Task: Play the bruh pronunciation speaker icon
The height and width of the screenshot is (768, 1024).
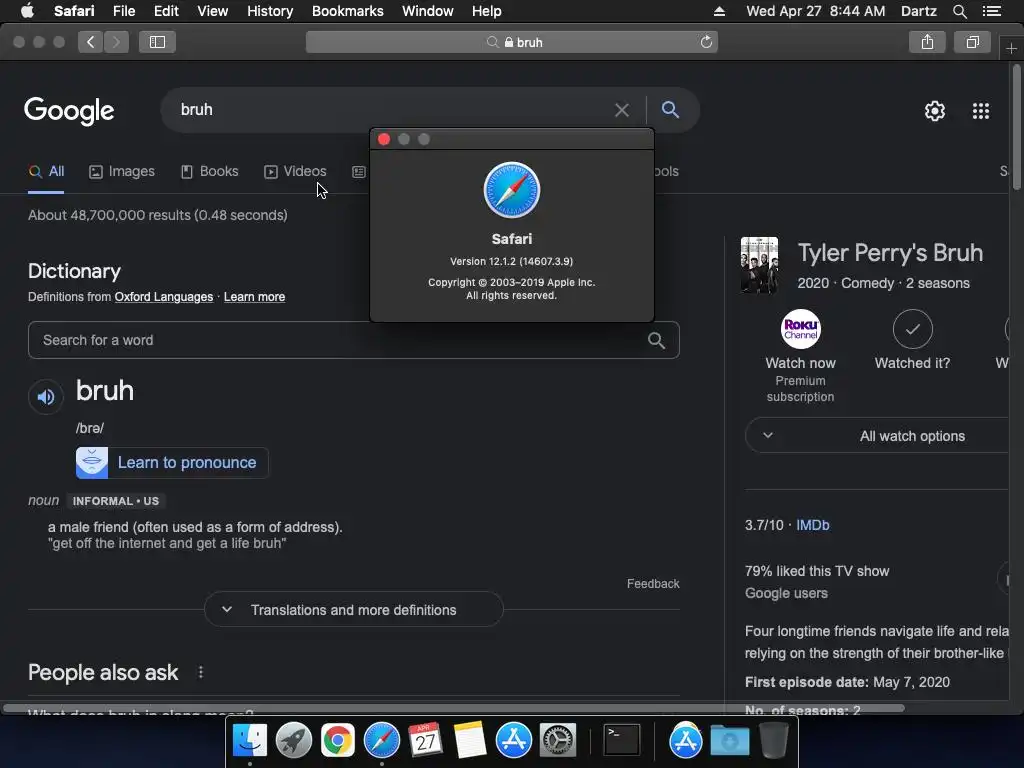Action: pyautogui.click(x=46, y=396)
